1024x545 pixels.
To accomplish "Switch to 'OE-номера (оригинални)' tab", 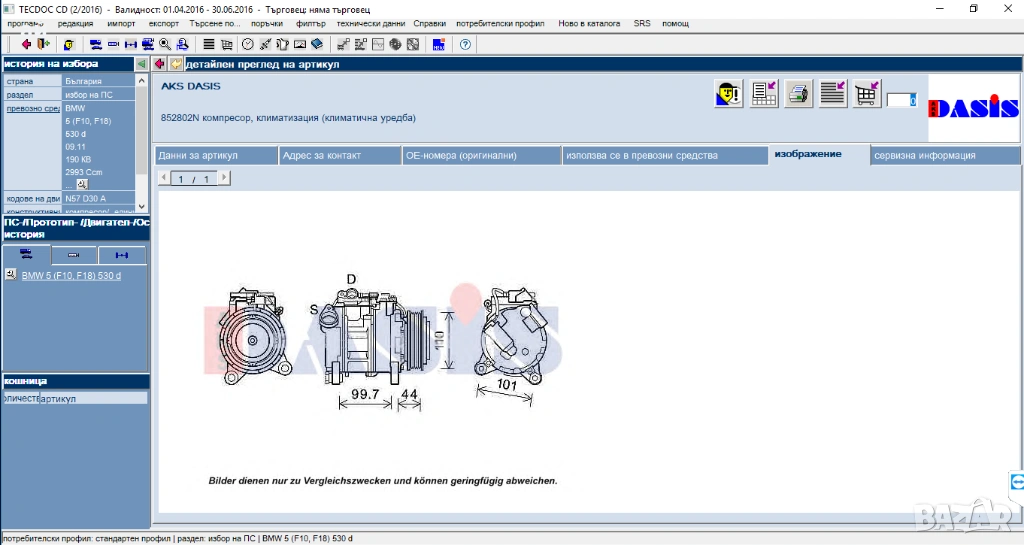I will tap(461, 155).
